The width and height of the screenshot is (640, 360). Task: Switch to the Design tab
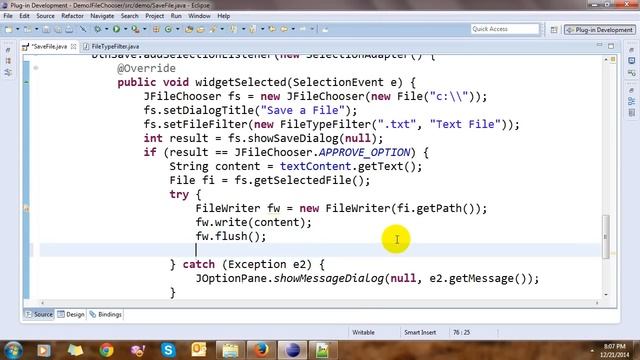pos(71,314)
